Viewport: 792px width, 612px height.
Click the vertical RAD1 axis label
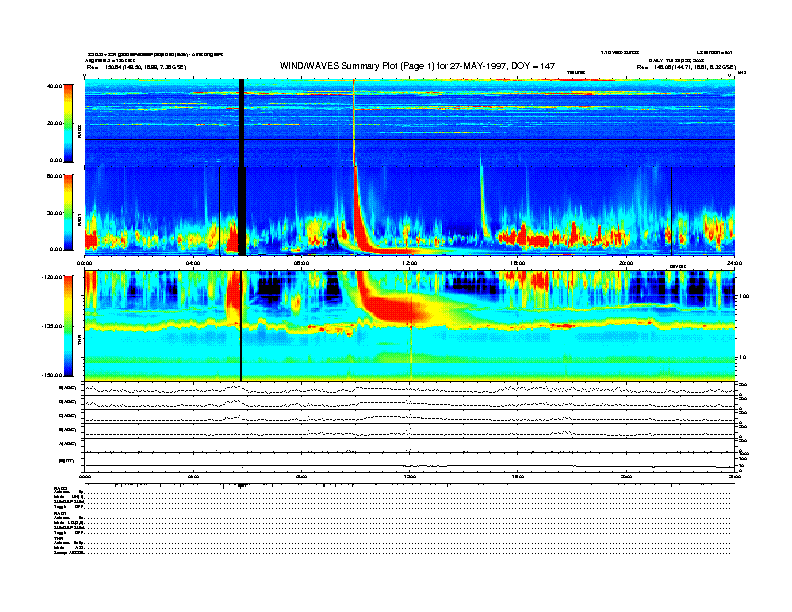pos(79,220)
